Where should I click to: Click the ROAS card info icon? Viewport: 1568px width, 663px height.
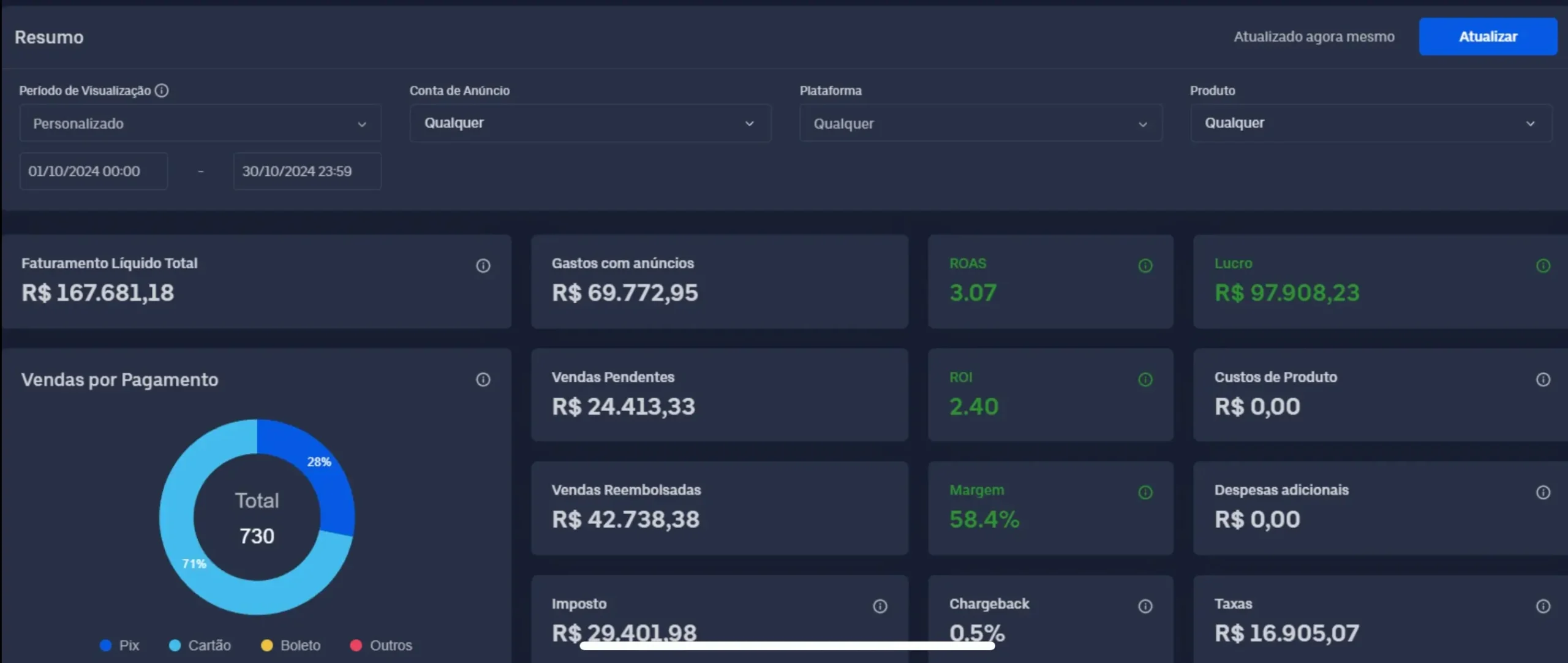1145,266
